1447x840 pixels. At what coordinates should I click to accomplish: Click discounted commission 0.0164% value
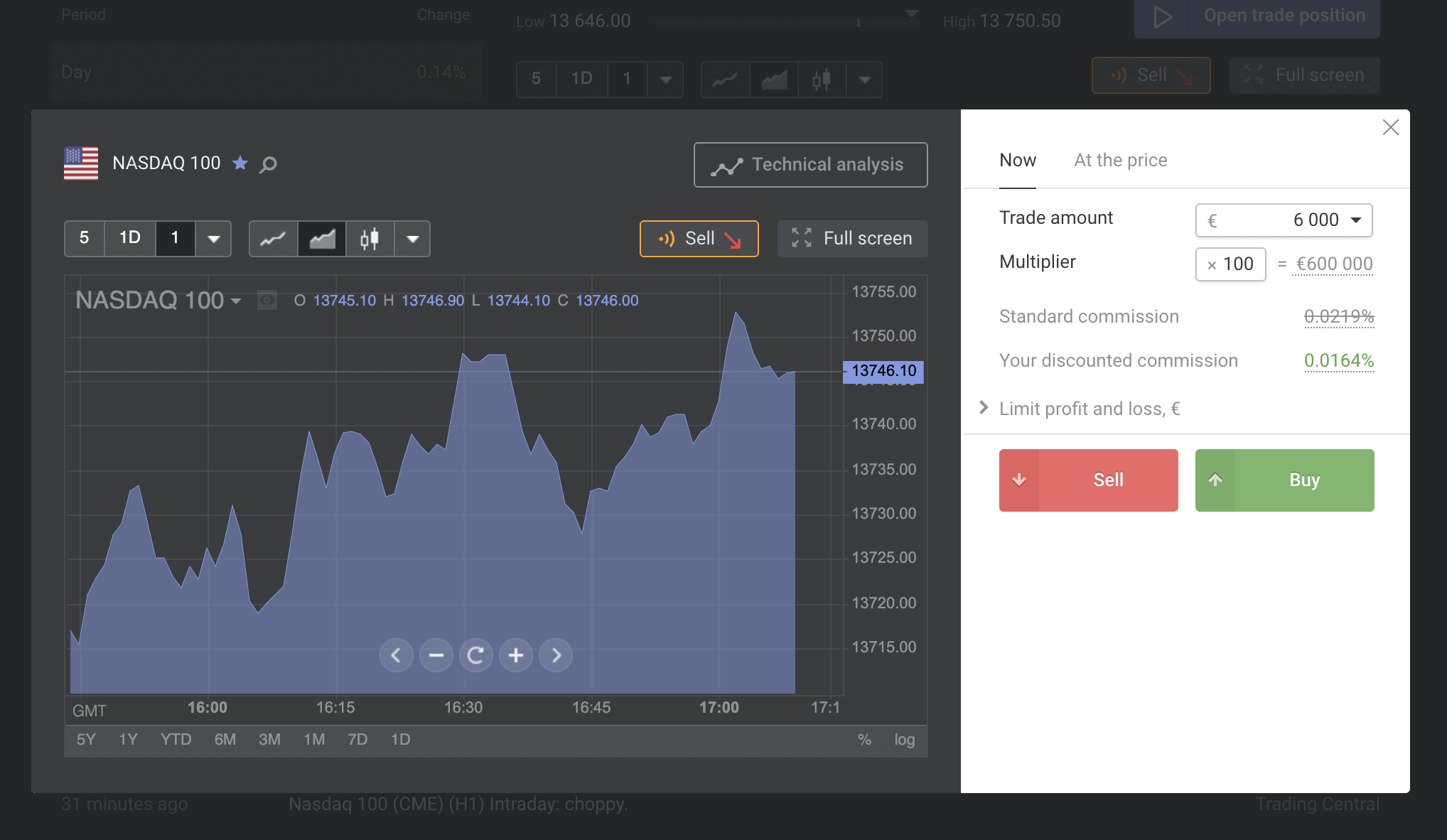(1339, 361)
